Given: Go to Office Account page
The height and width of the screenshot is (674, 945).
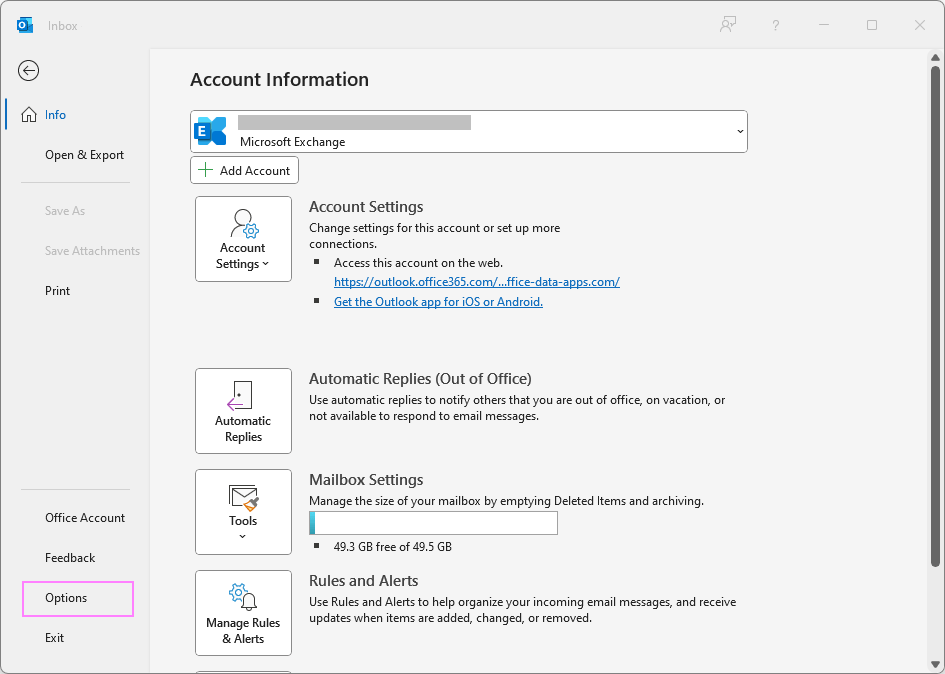Looking at the screenshot, I should pyautogui.click(x=85, y=518).
